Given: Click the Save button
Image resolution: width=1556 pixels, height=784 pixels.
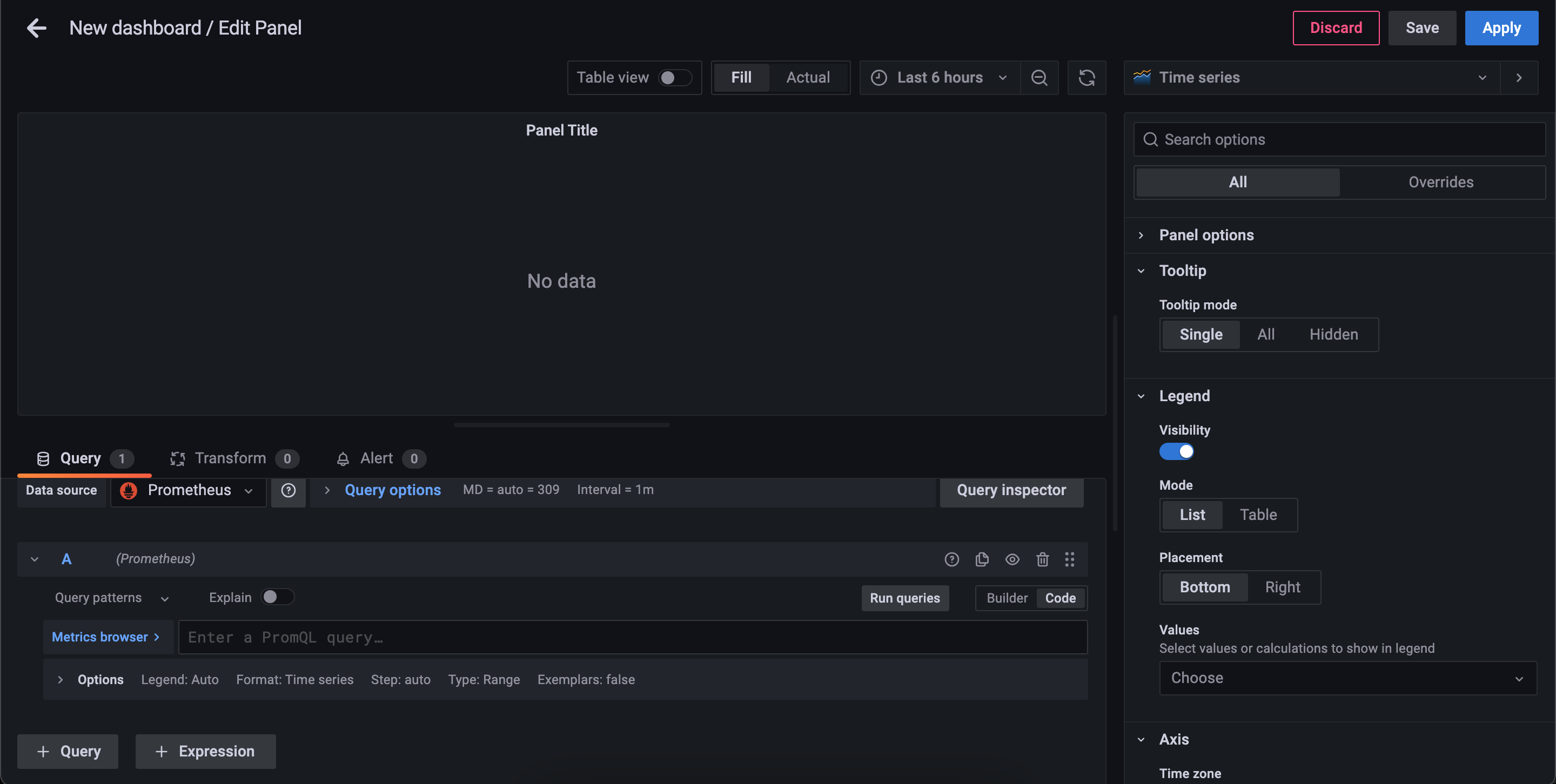Looking at the screenshot, I should [x=1422, y=28].
